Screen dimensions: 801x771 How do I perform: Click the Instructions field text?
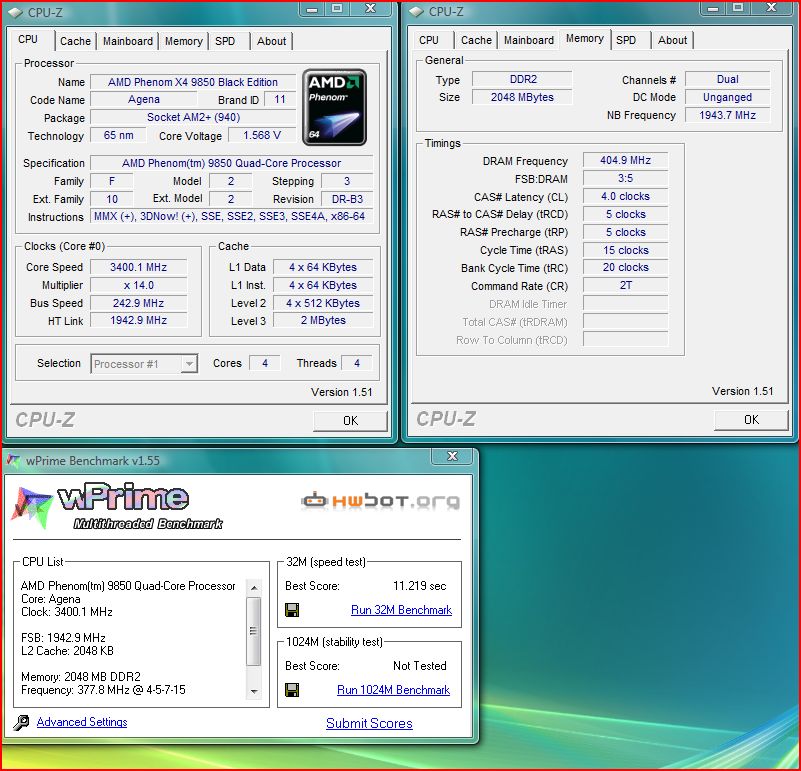coord(230,216)
